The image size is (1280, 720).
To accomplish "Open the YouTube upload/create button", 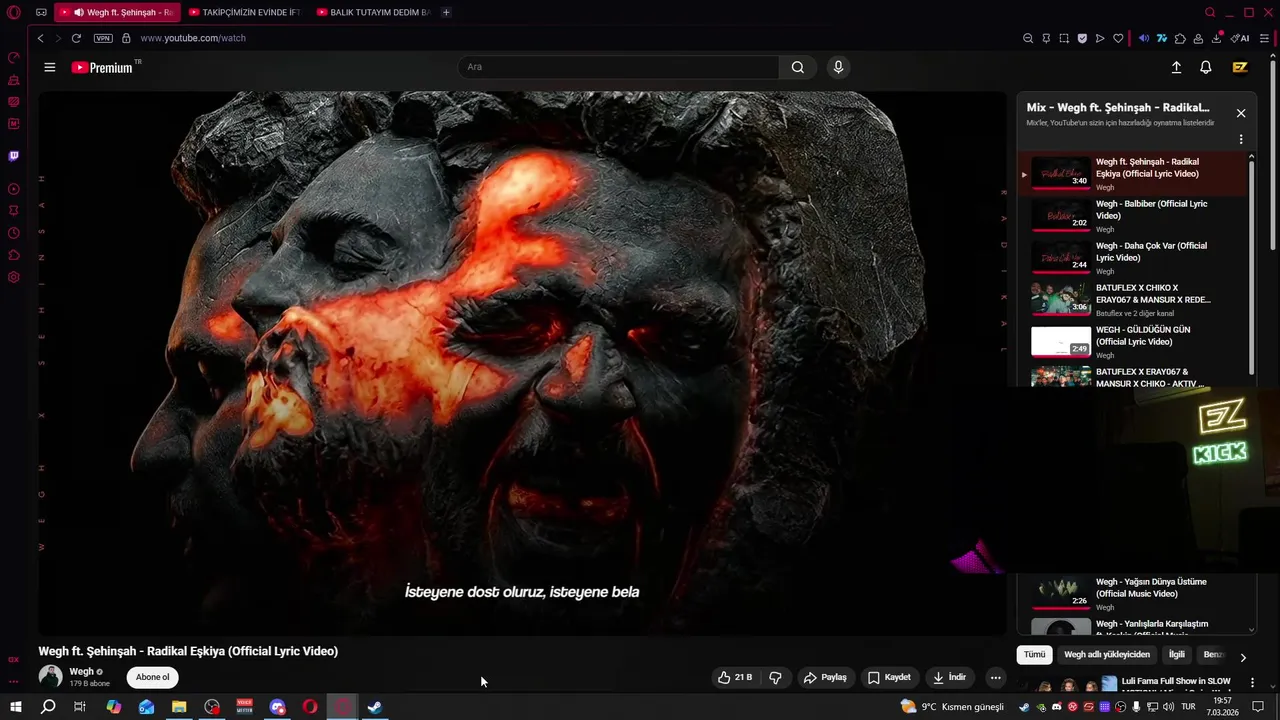I will click(1176, 67).
